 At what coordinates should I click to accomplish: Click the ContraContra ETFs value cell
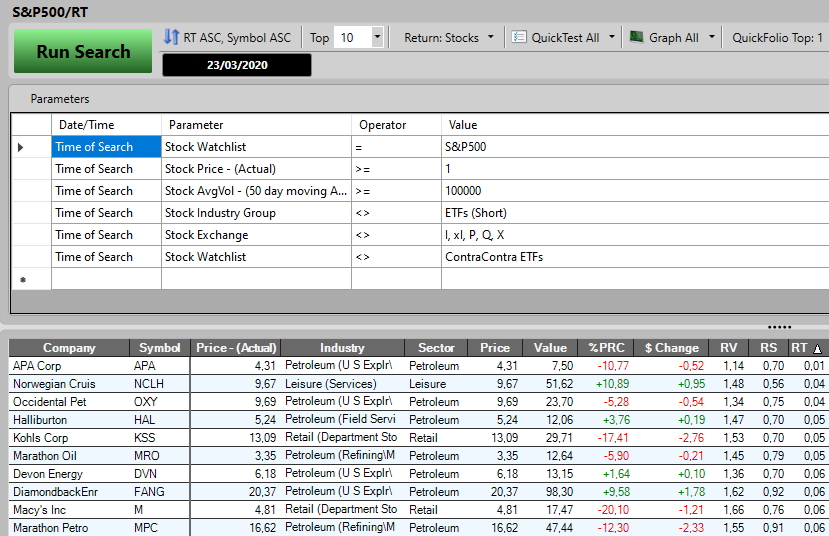634,257
